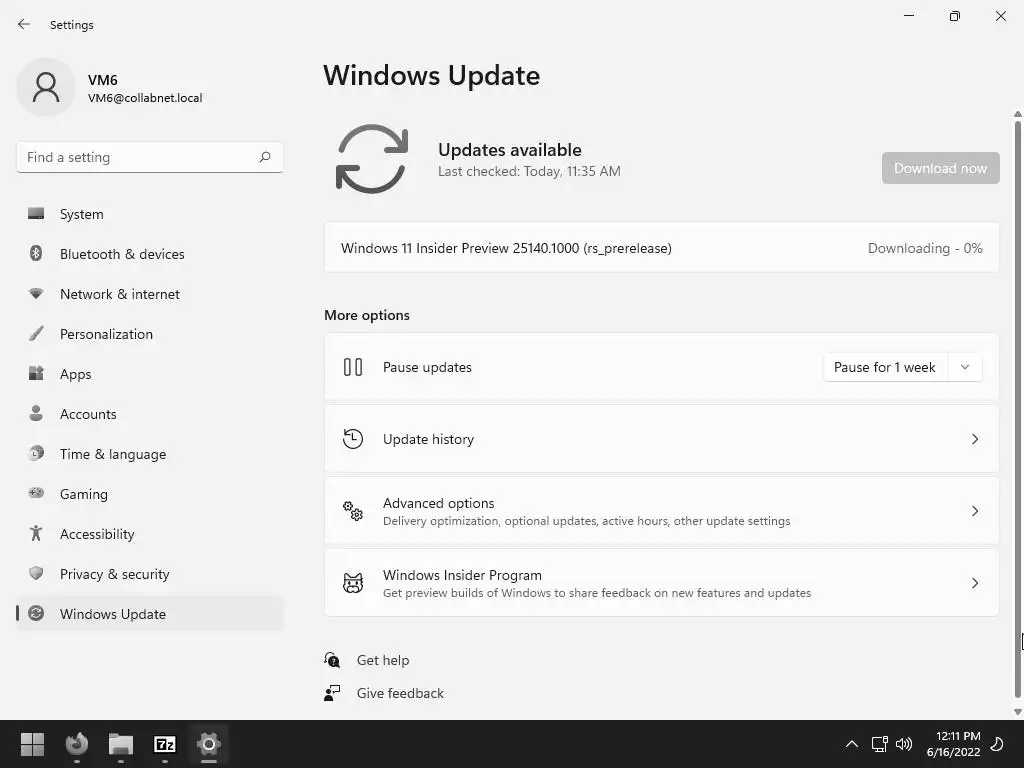Click the Windows Insider Program cat icon
This screenshot has height=768, width=1024.
pos(353,583)
